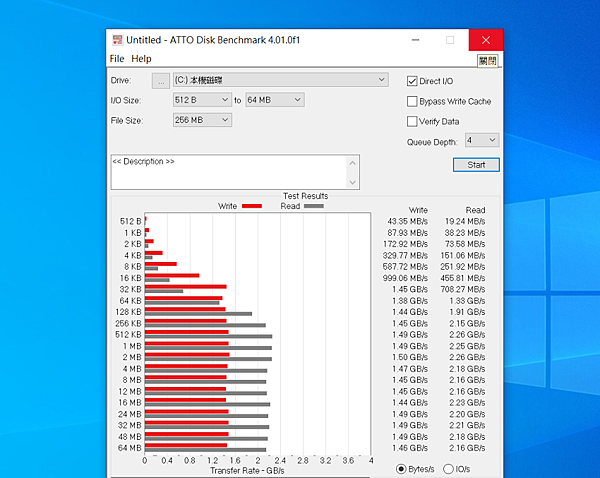This screenshot has height=478, width=600.
Task: Click the Read column header in results
Action: pyautogui.click(x=475, y=210)
